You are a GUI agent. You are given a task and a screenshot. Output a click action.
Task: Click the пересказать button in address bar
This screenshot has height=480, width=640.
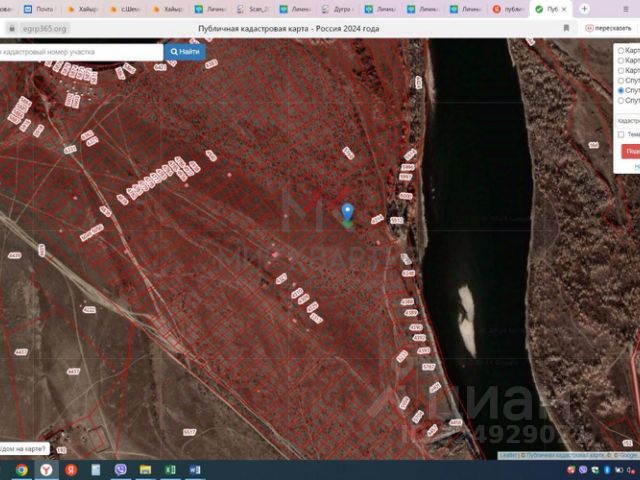click(608, 28)
